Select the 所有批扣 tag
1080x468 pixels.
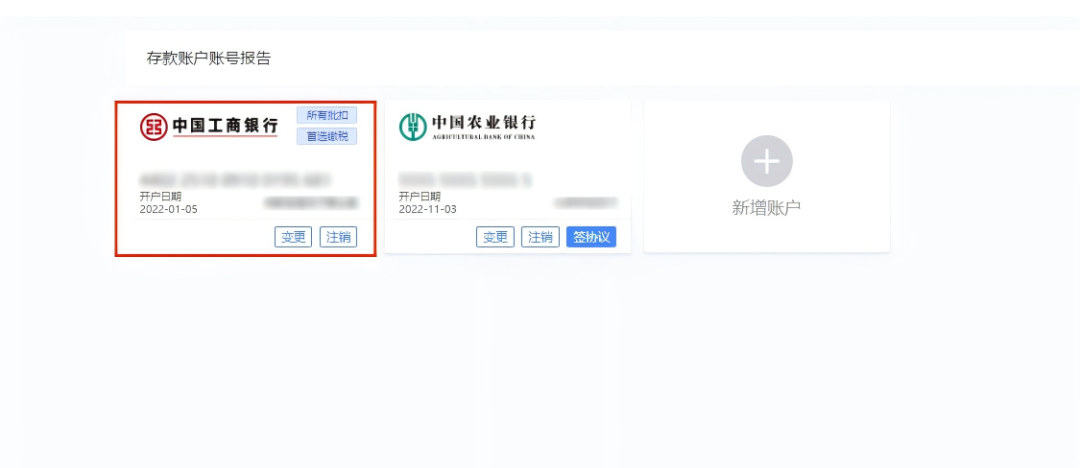point(327,115)
